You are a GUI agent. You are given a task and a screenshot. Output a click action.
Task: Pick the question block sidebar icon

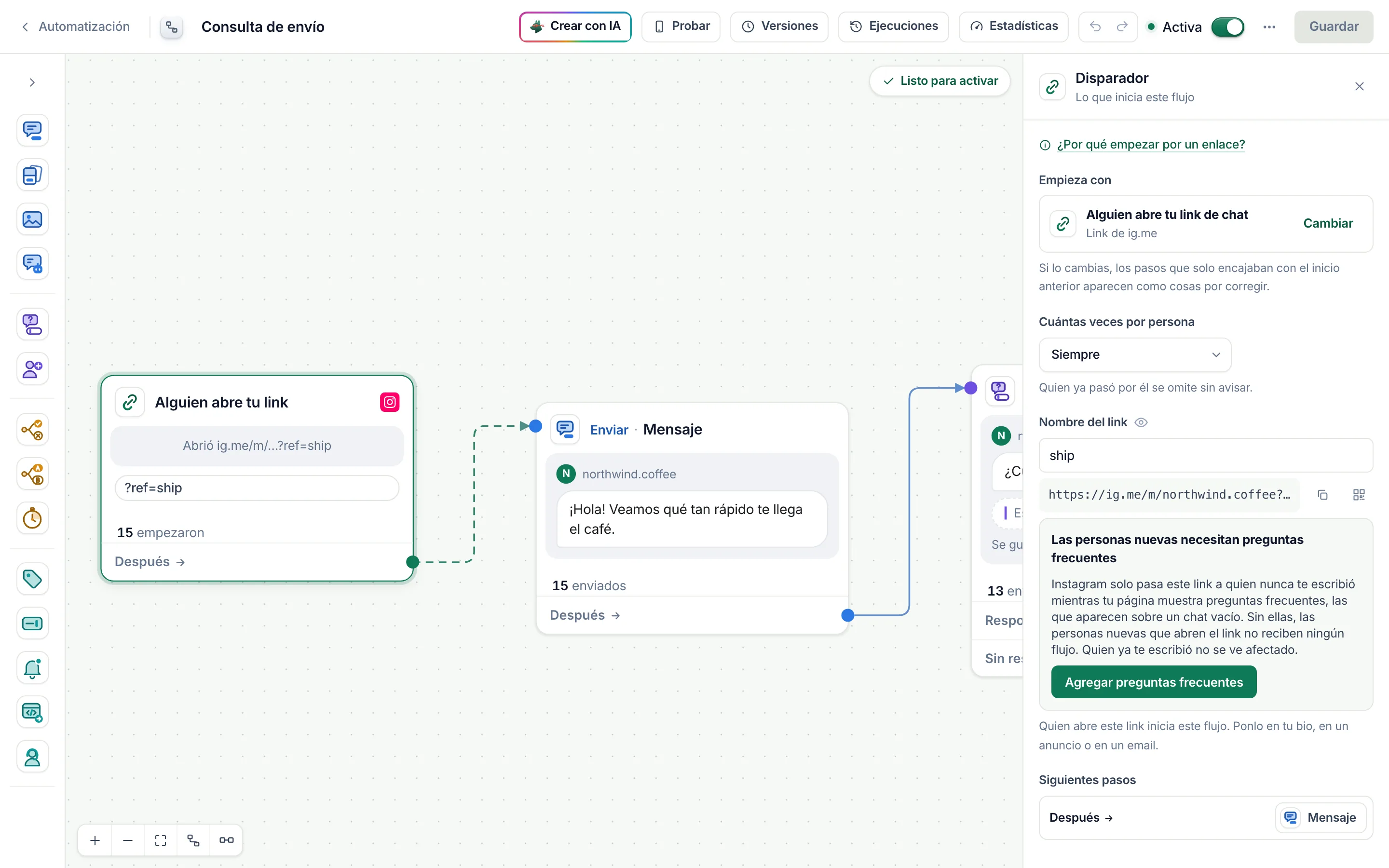click(32, 325)
